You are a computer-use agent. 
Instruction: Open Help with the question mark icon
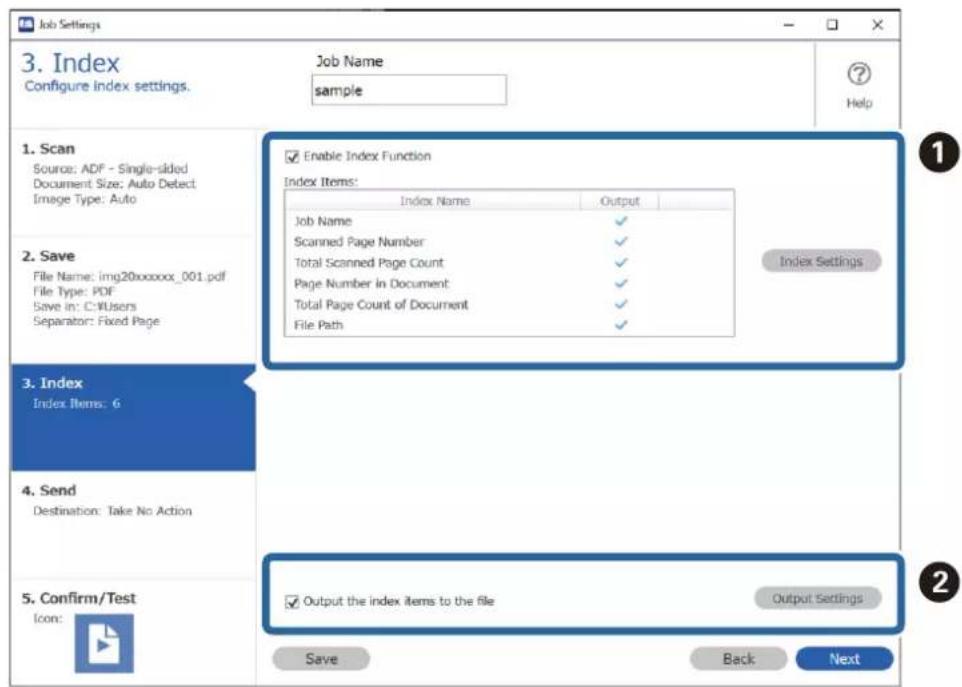[858, 75]
